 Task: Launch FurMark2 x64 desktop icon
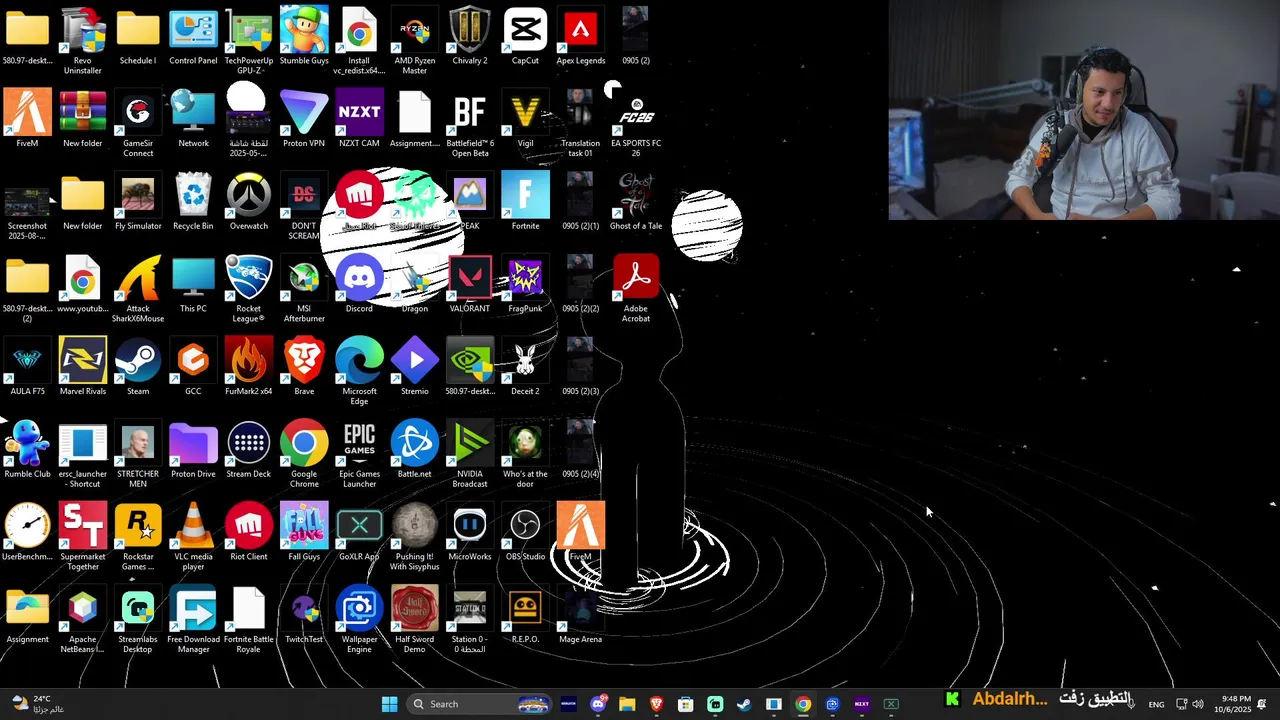248,367
